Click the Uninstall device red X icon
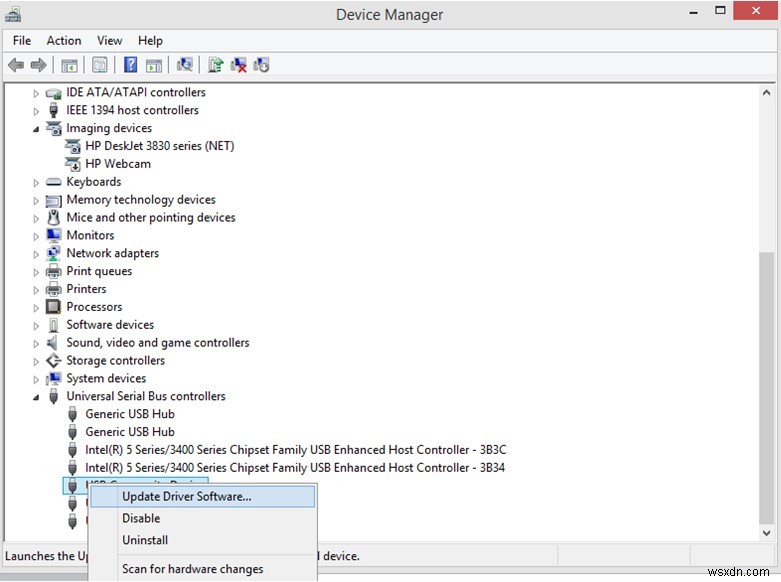This screenshot has width=781, height=582. pyautogui.click(x=239, y=65)
